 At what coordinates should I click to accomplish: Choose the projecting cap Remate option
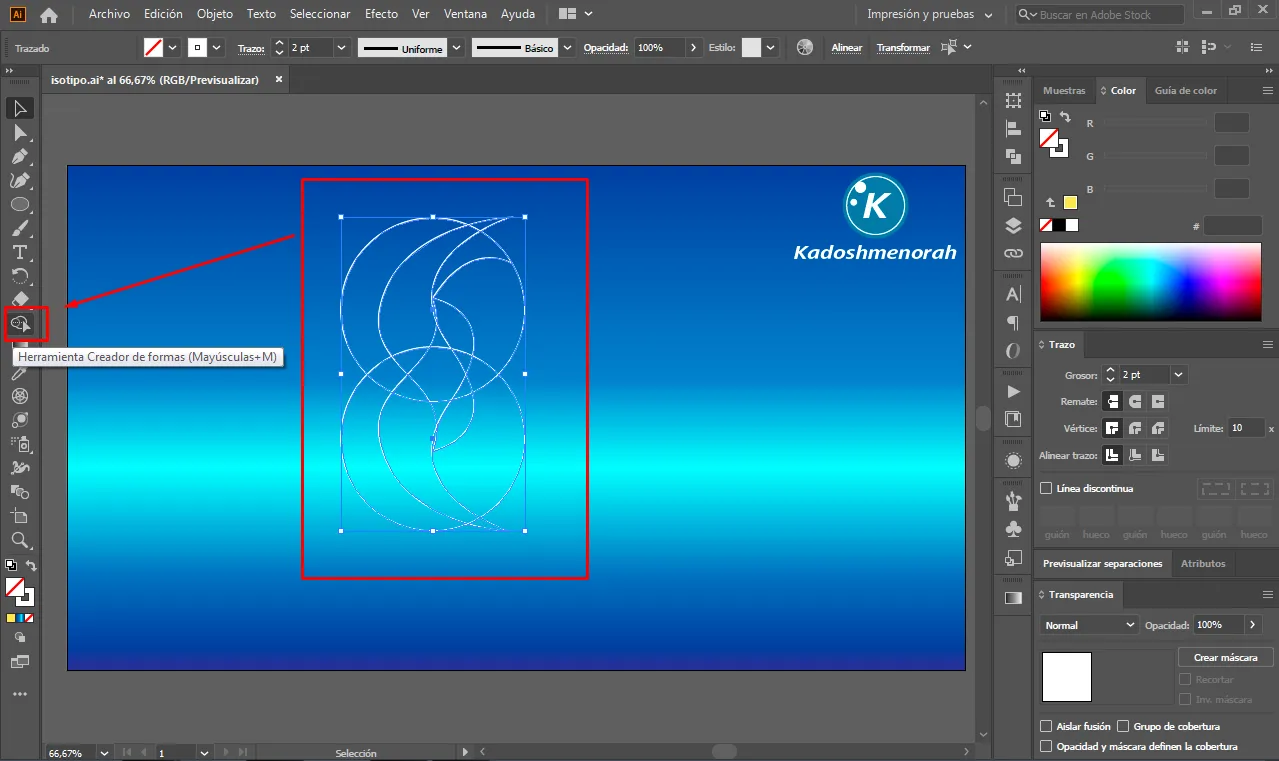1158,401
